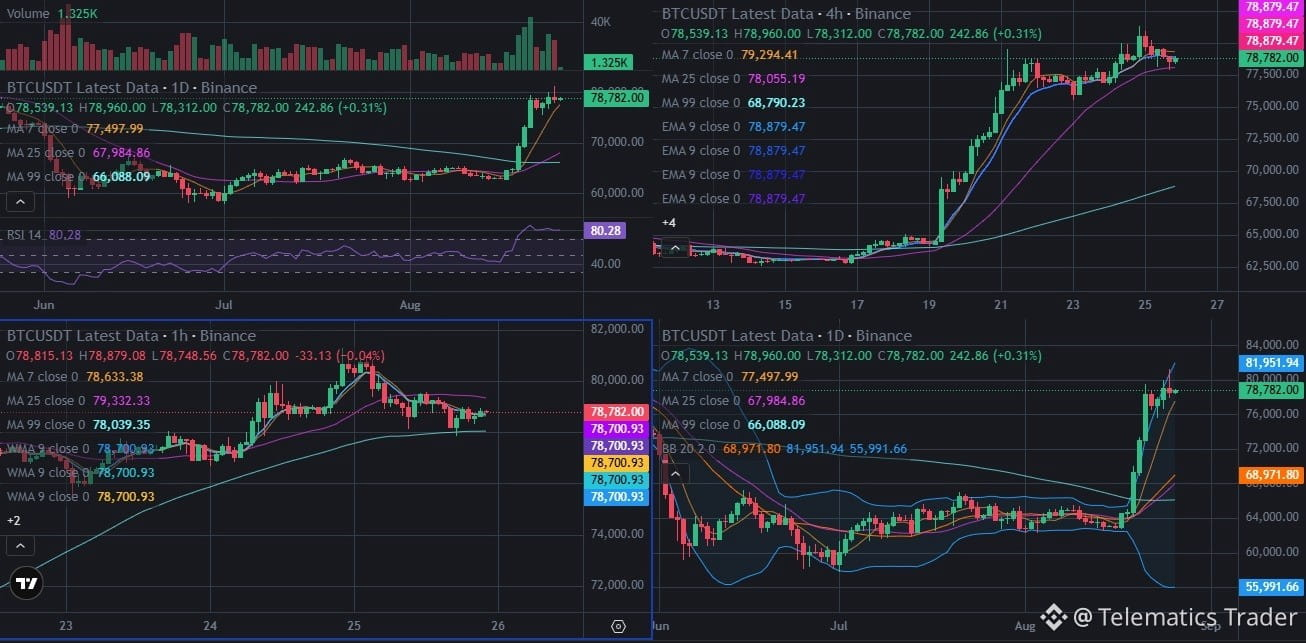Click the RSI value label 80.28 on axis
Viewport: 1306px width, 643px height.
pyautogui.click(x=607, y=230)
